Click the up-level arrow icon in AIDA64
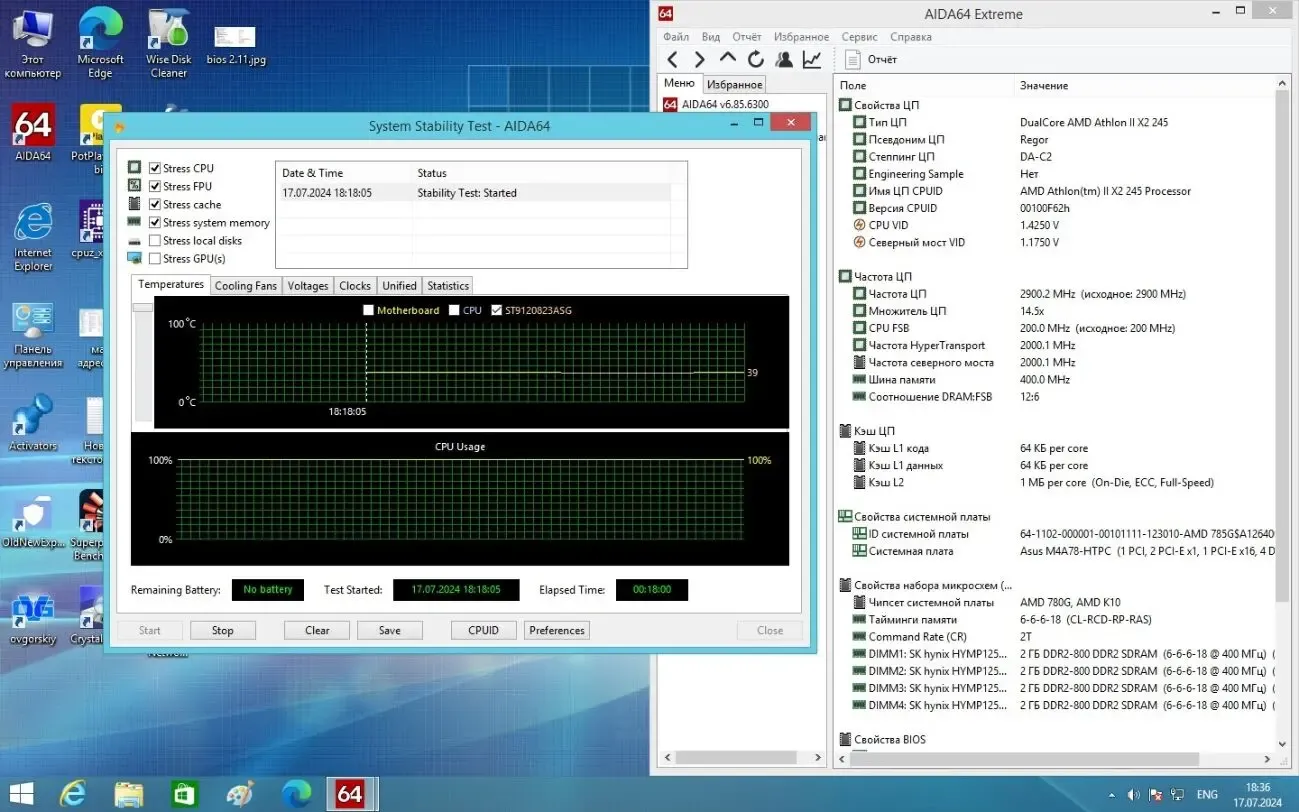 click(x=728, y=59)
